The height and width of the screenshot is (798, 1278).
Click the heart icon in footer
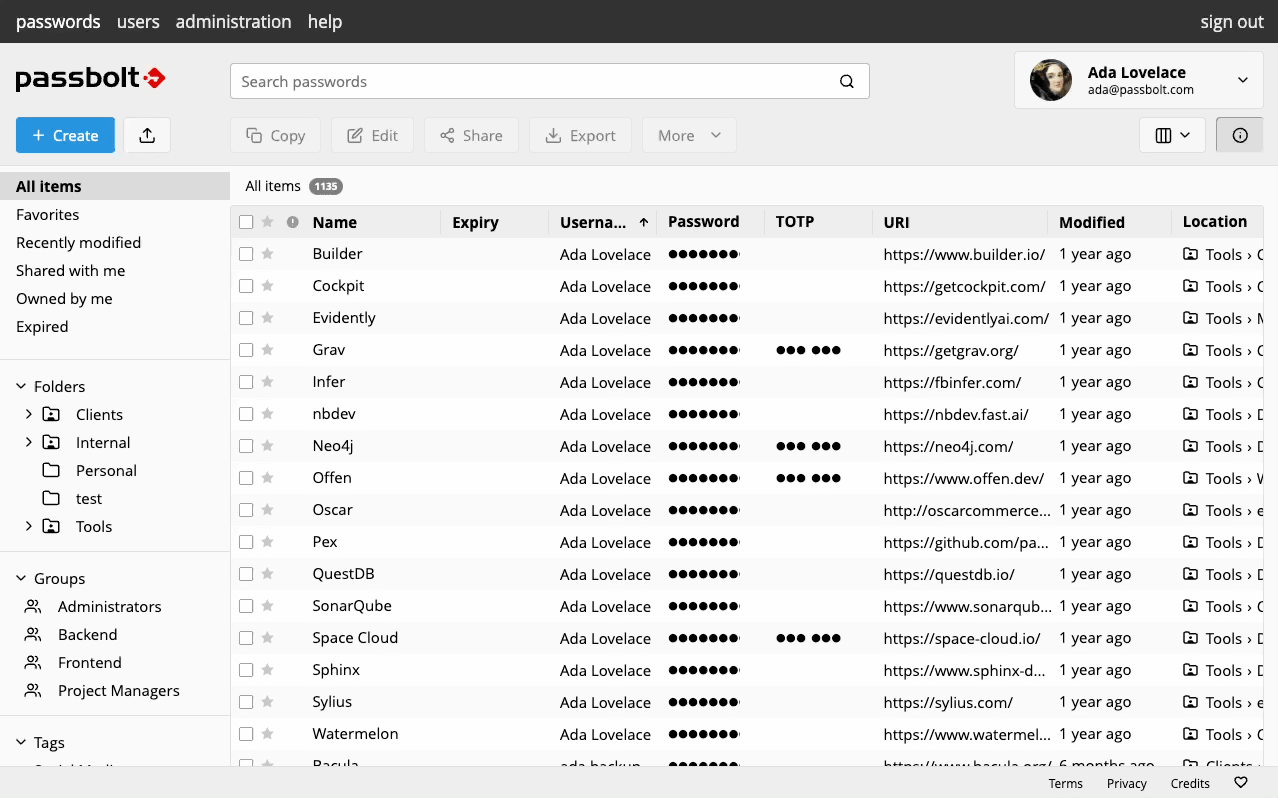click(x=1241, y=783)
